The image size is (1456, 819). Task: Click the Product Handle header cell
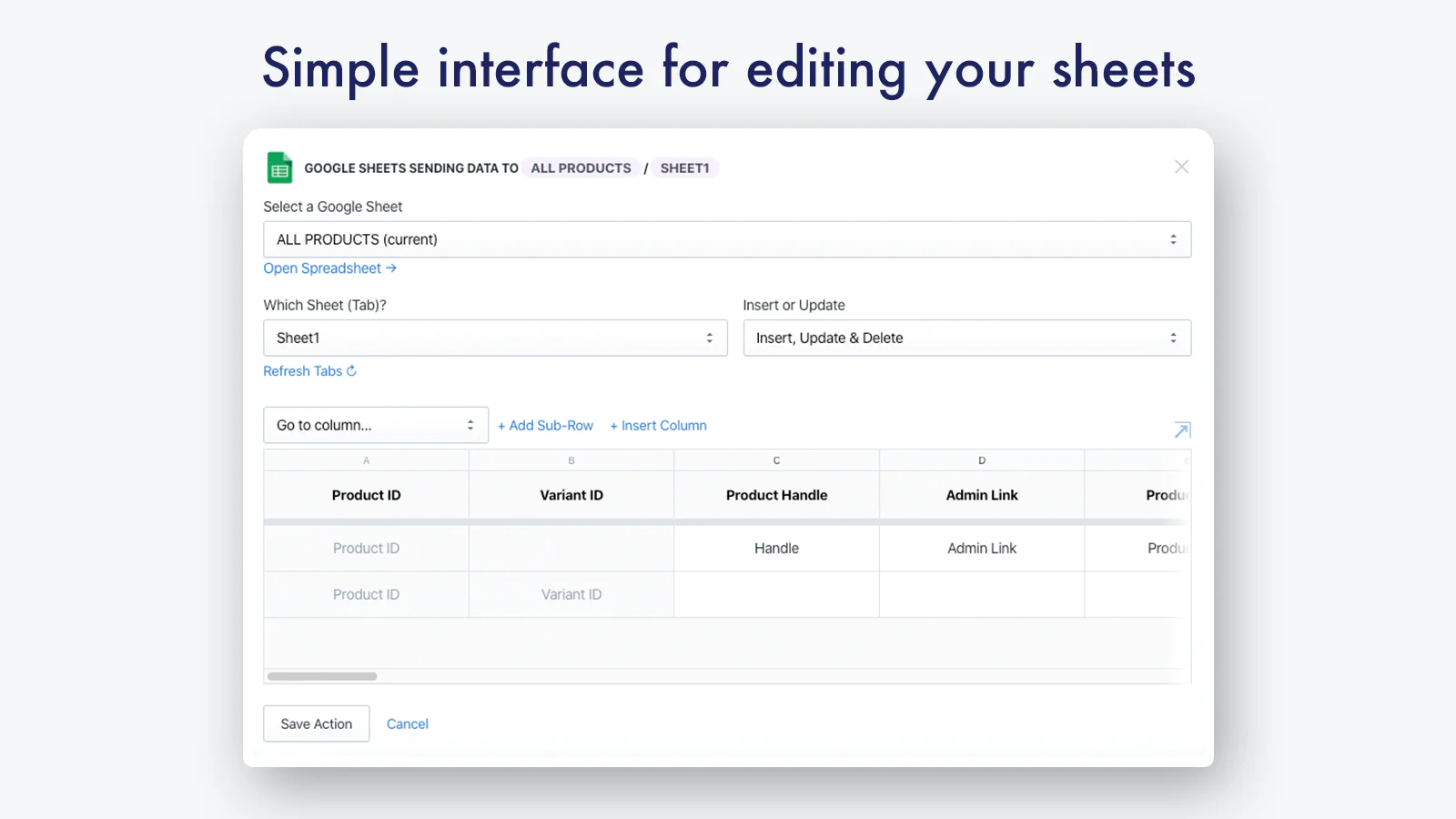click(x=777, y=495)
